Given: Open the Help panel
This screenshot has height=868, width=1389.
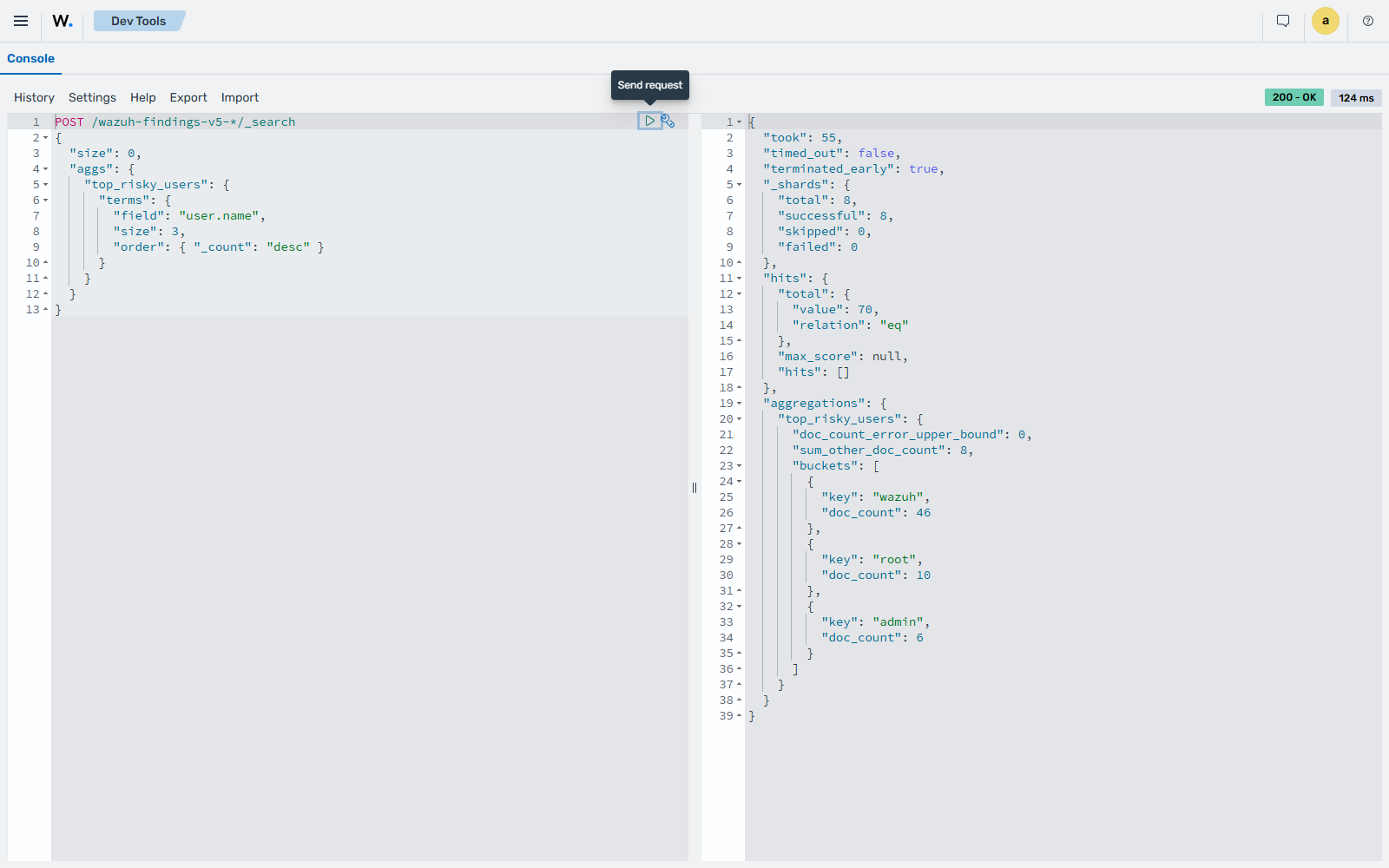Looking at the screenshot, I should pos(143,97).
